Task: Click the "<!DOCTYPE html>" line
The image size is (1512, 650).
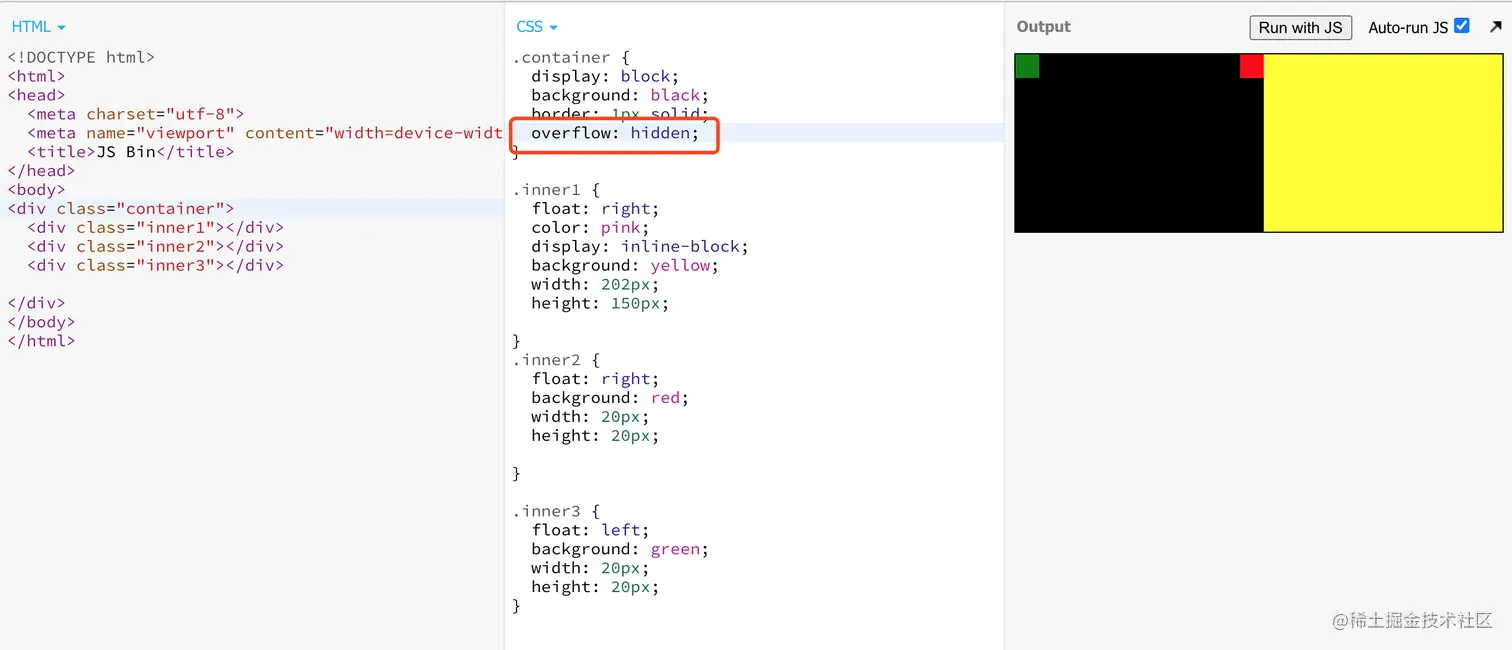Action: (81, 57)
